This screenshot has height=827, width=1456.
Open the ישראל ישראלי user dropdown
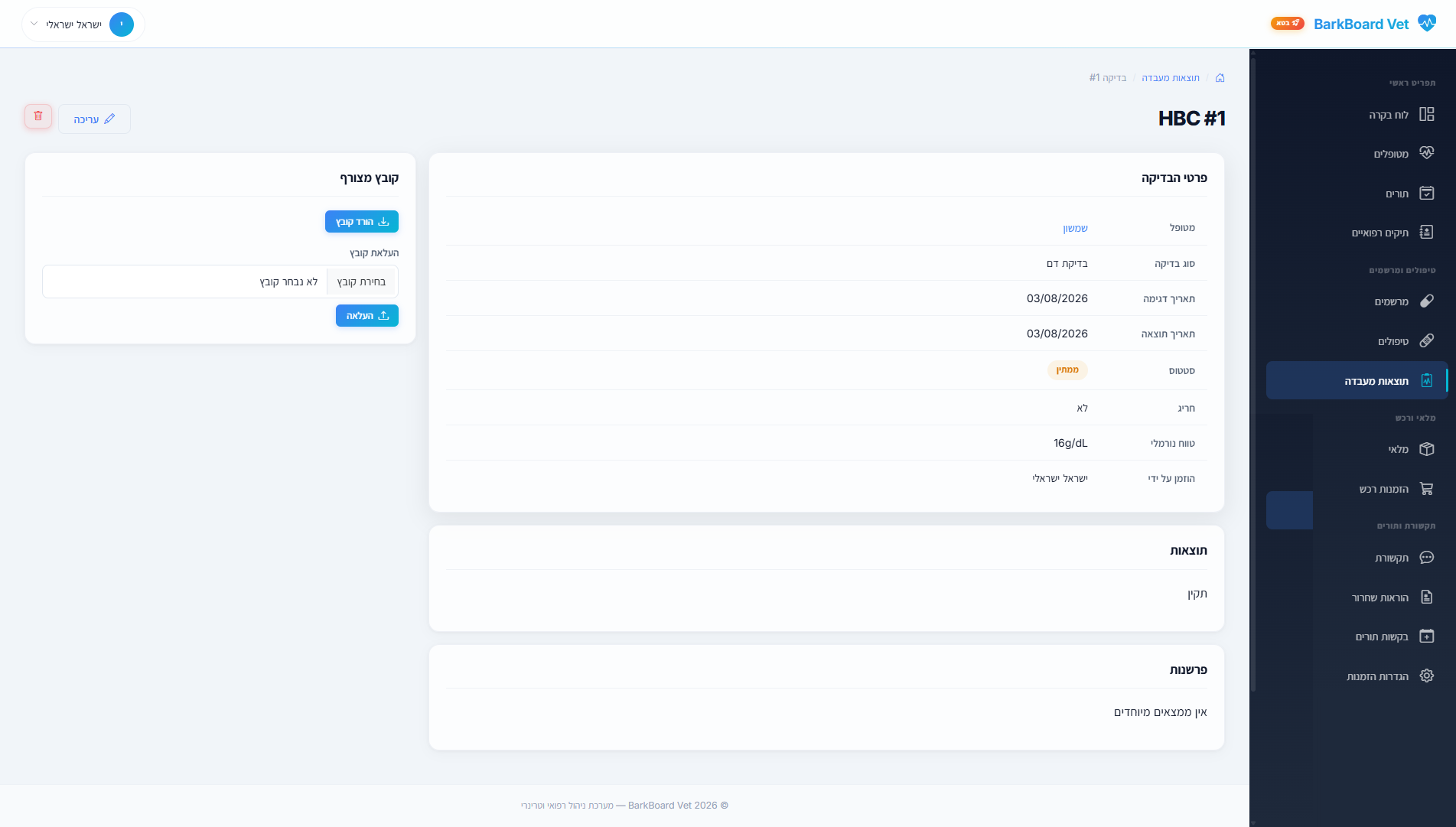click(83, 24)
